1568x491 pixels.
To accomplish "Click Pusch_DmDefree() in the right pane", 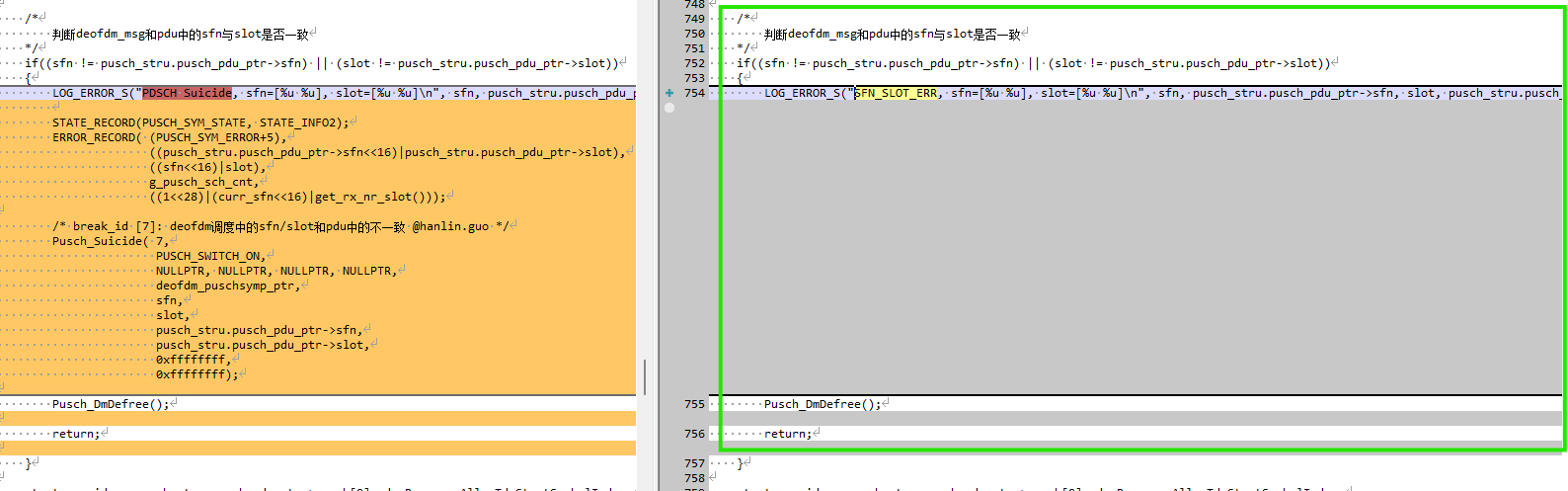I will [822, 404].
